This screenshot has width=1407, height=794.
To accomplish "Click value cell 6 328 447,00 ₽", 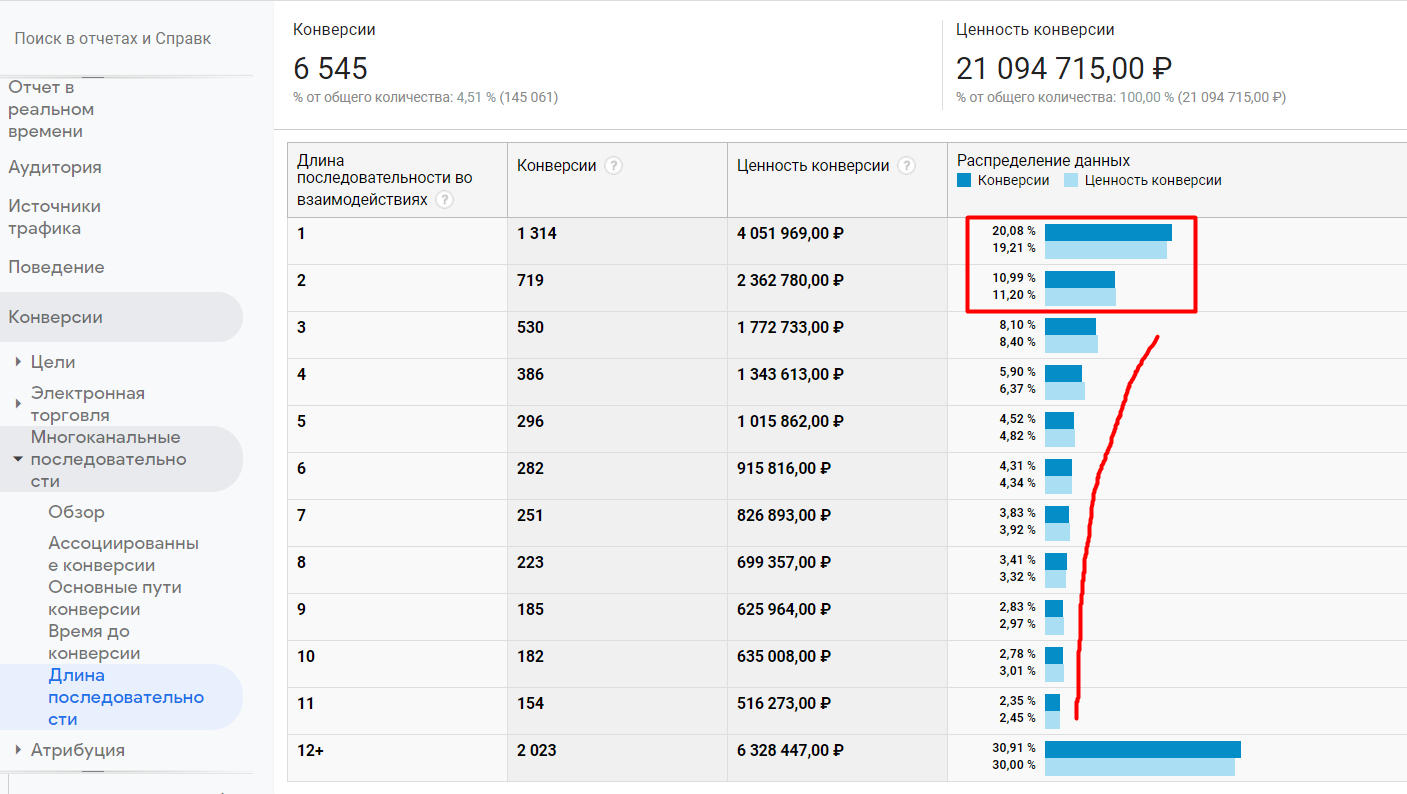I will coord(790,750).
